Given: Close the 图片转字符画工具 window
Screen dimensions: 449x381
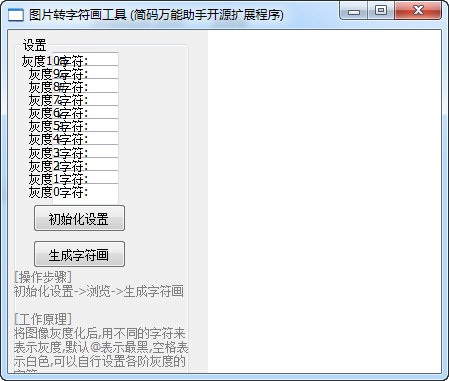Looking at the screenshot, I should coord(418,11).
